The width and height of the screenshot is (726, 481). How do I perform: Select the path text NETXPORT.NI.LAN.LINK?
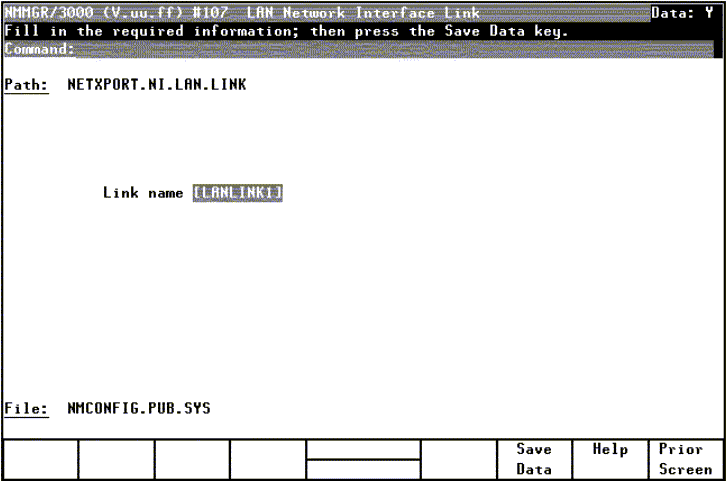click(157, 85)
